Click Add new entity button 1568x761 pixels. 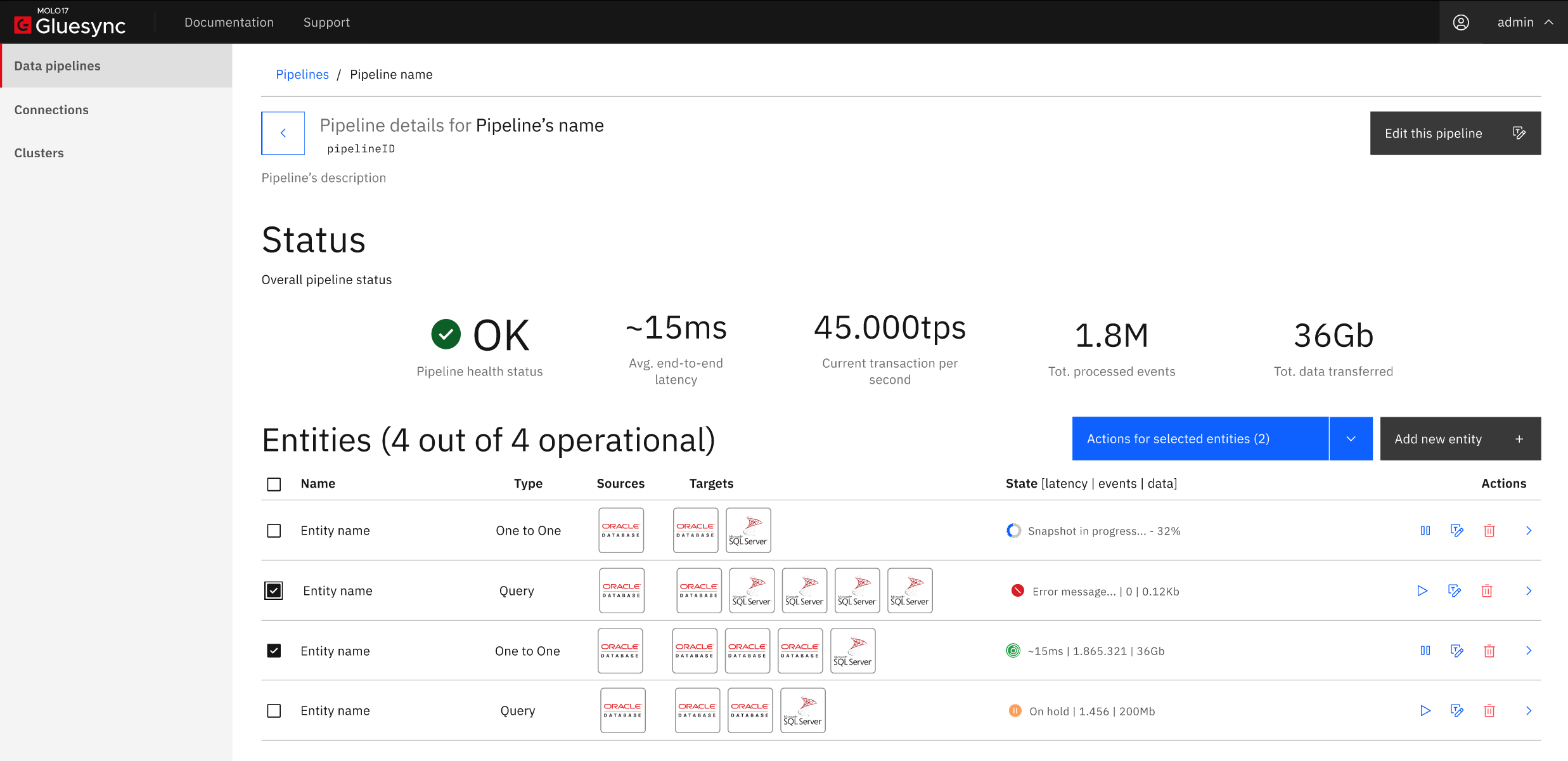(1460, 439)
